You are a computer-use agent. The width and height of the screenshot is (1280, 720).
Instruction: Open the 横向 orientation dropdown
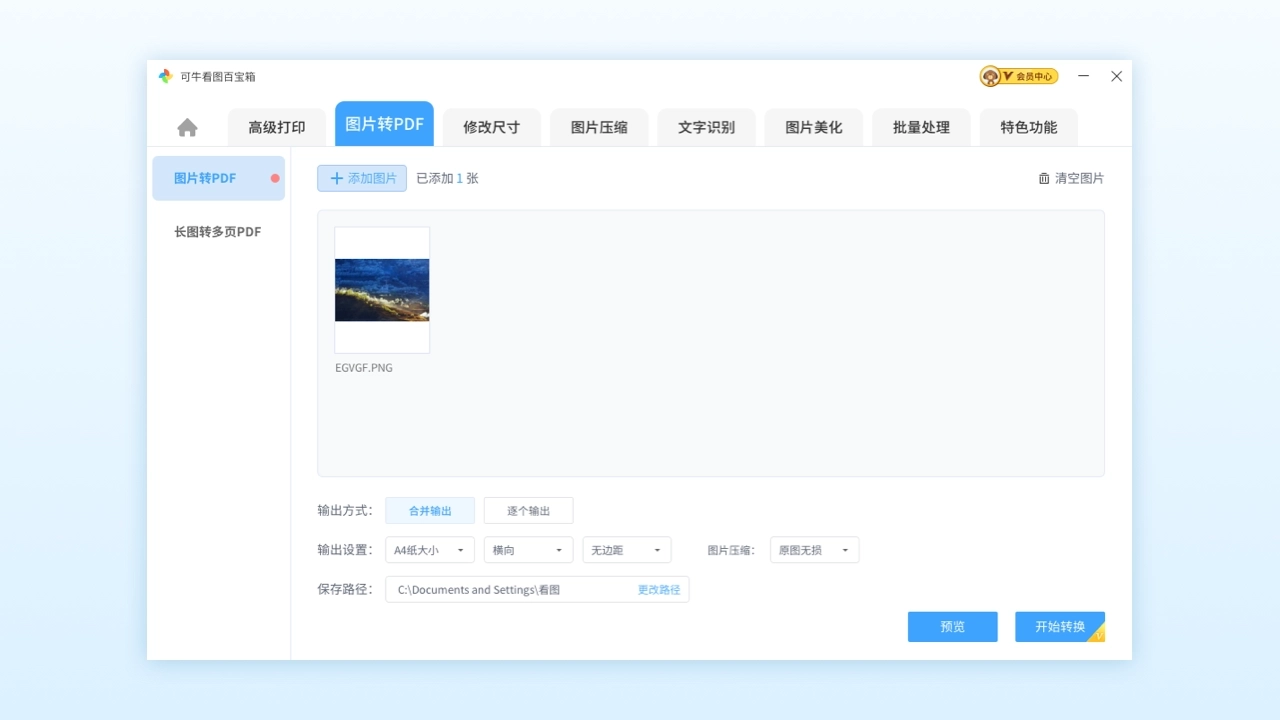coord(528,549)
